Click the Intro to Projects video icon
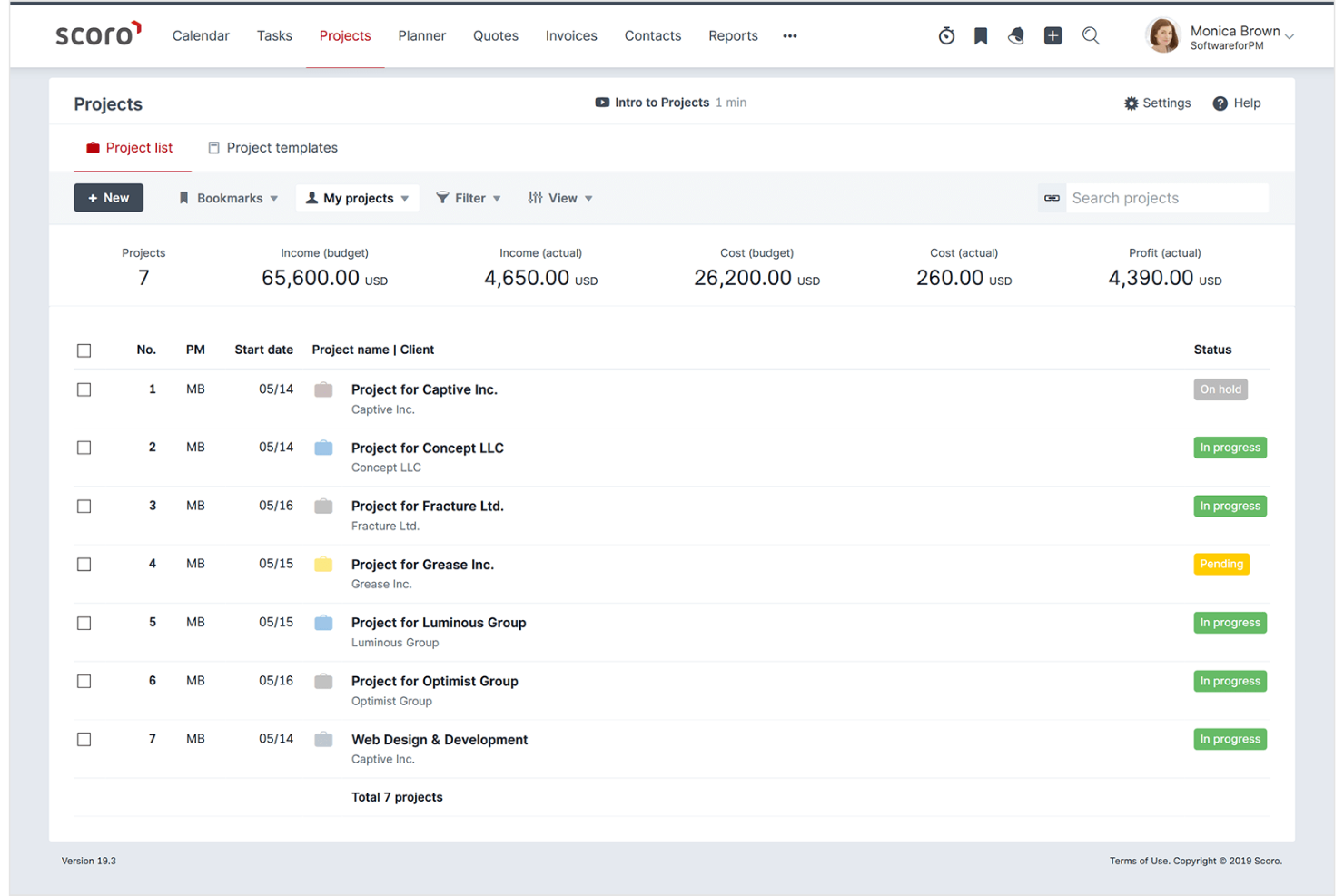This screenshot has height=896, width=1344. tap(602, 103)
